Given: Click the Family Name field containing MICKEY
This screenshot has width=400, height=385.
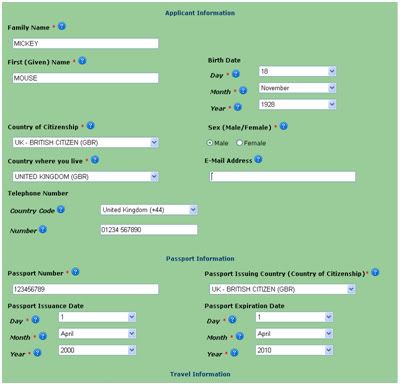Looking at the screenshot, I should click(x=86, y=43).
